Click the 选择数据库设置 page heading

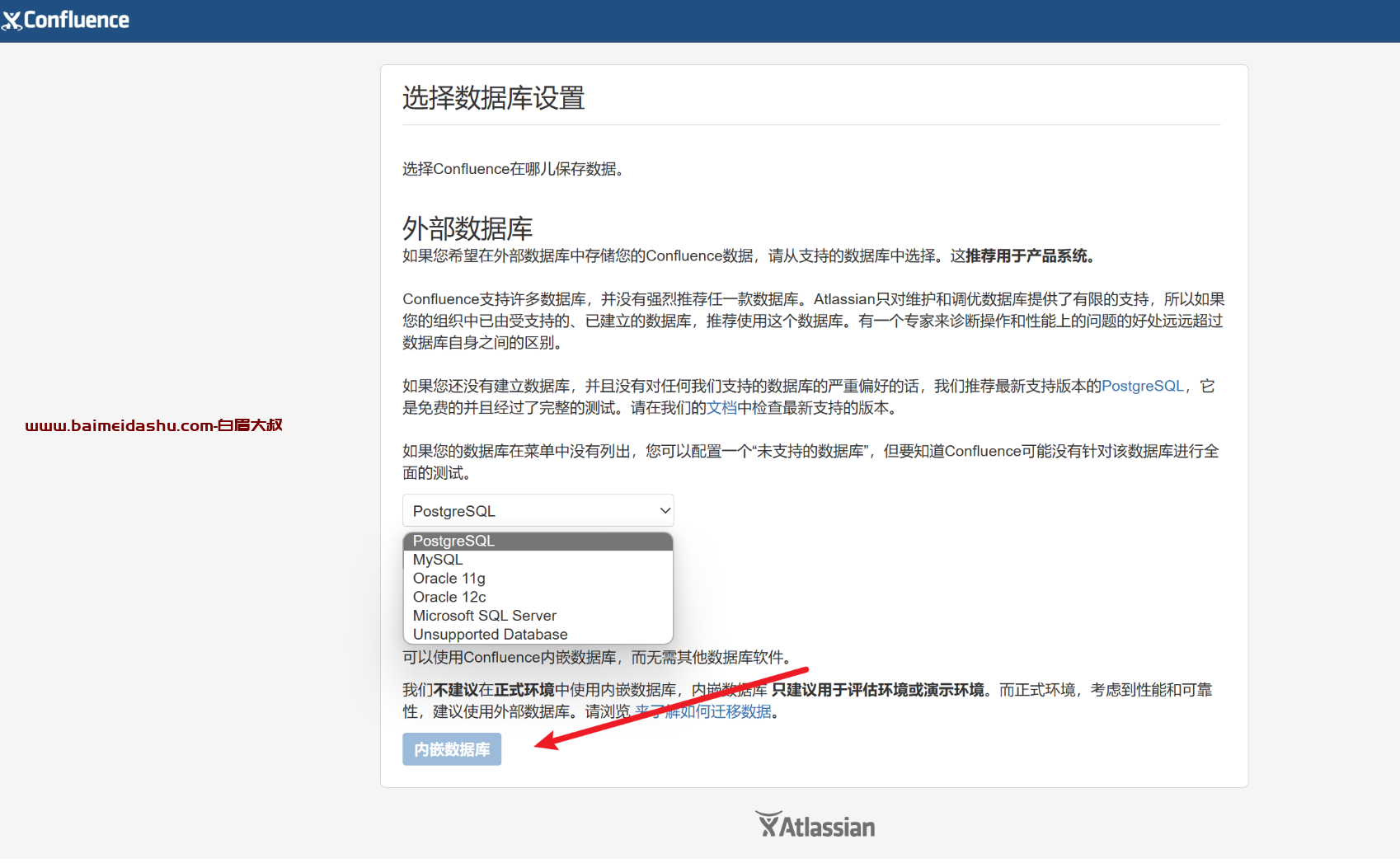tap(493, 98)
